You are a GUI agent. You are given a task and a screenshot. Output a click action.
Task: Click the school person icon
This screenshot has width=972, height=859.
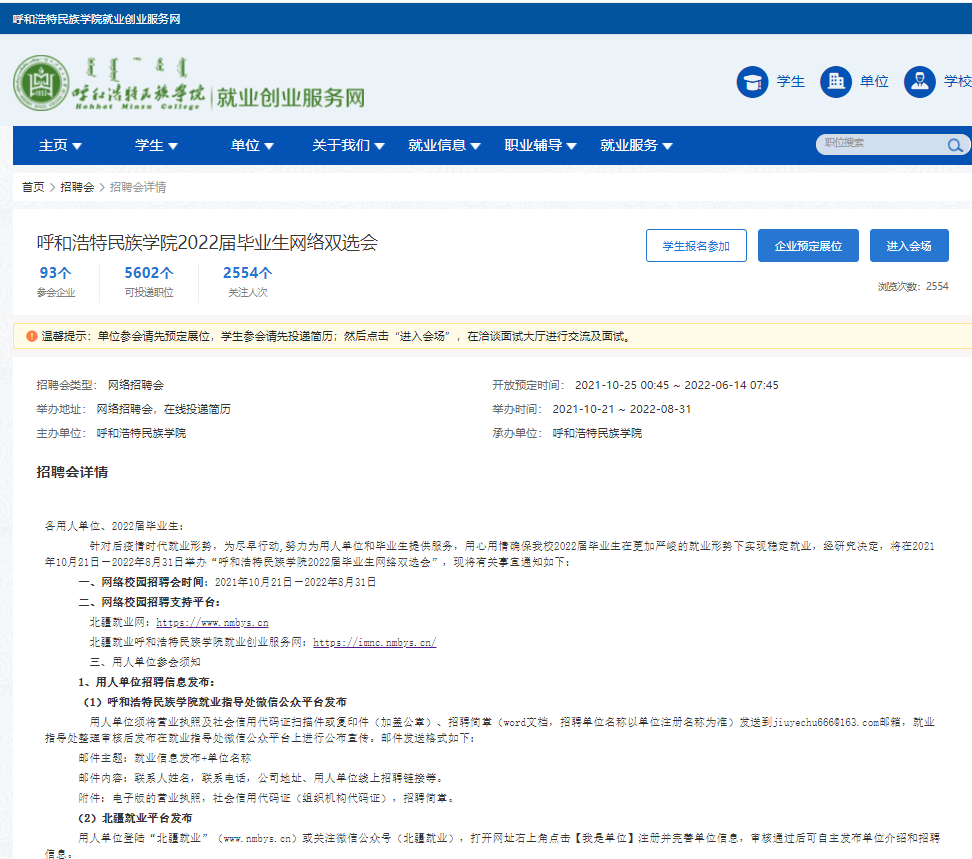coord(919,82)
